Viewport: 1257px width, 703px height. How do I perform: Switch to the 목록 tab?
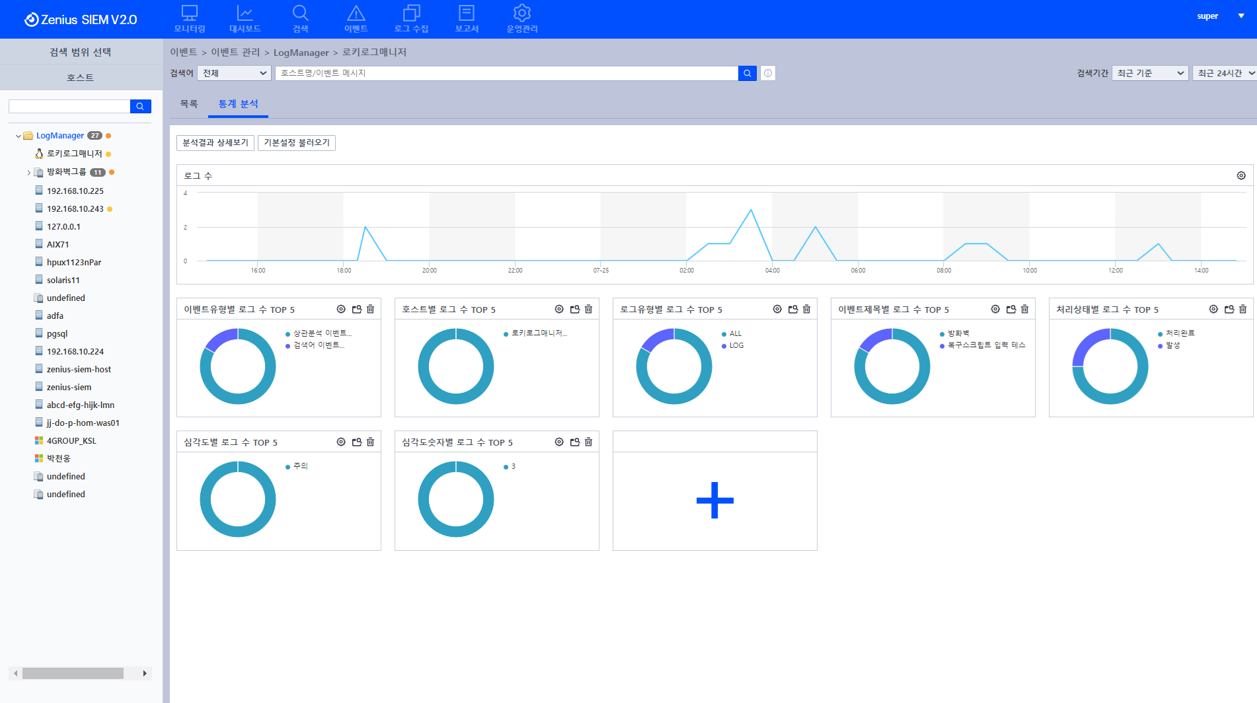coord(189,104)
